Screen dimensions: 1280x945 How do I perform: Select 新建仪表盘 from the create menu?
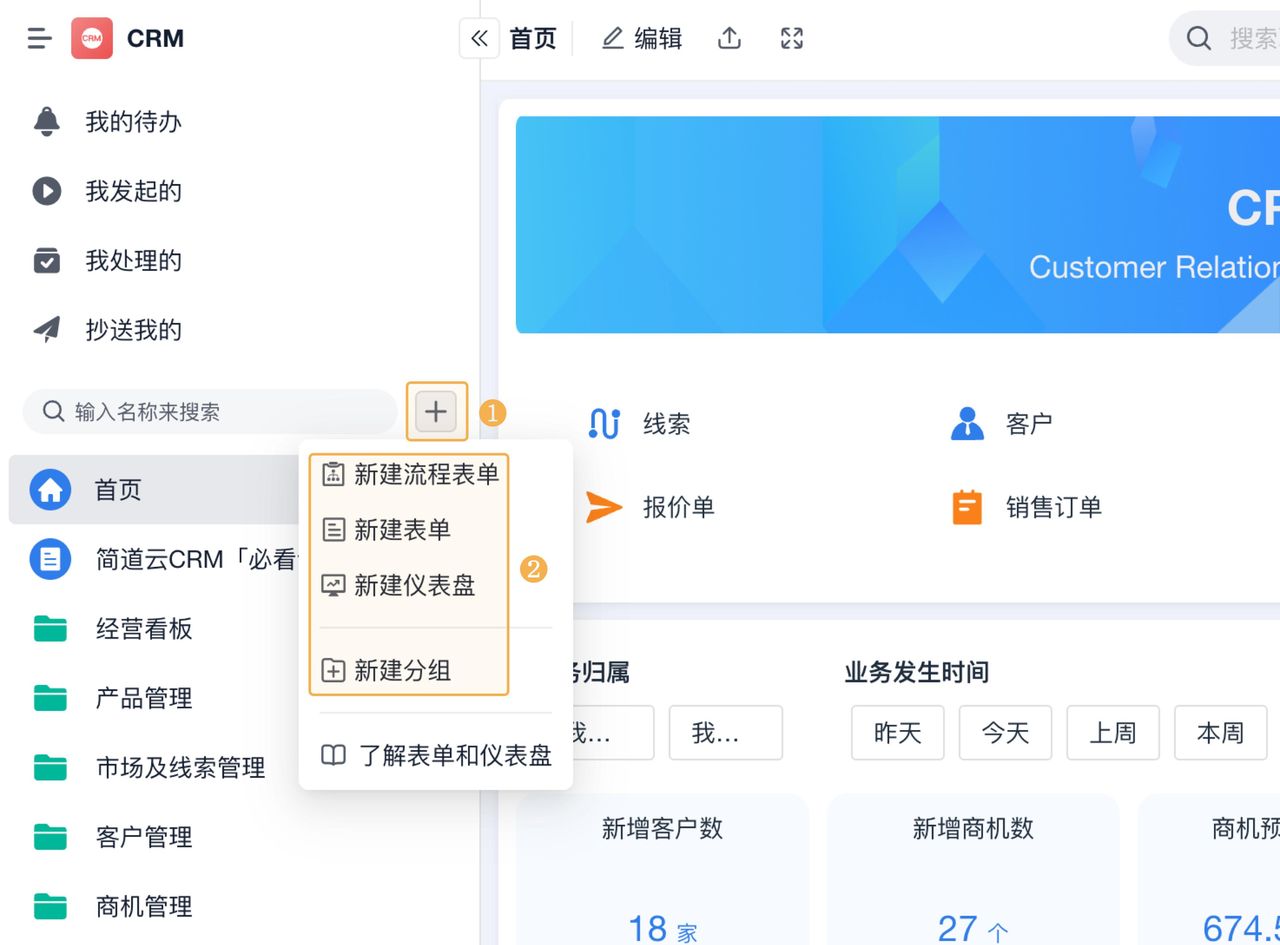413,585
